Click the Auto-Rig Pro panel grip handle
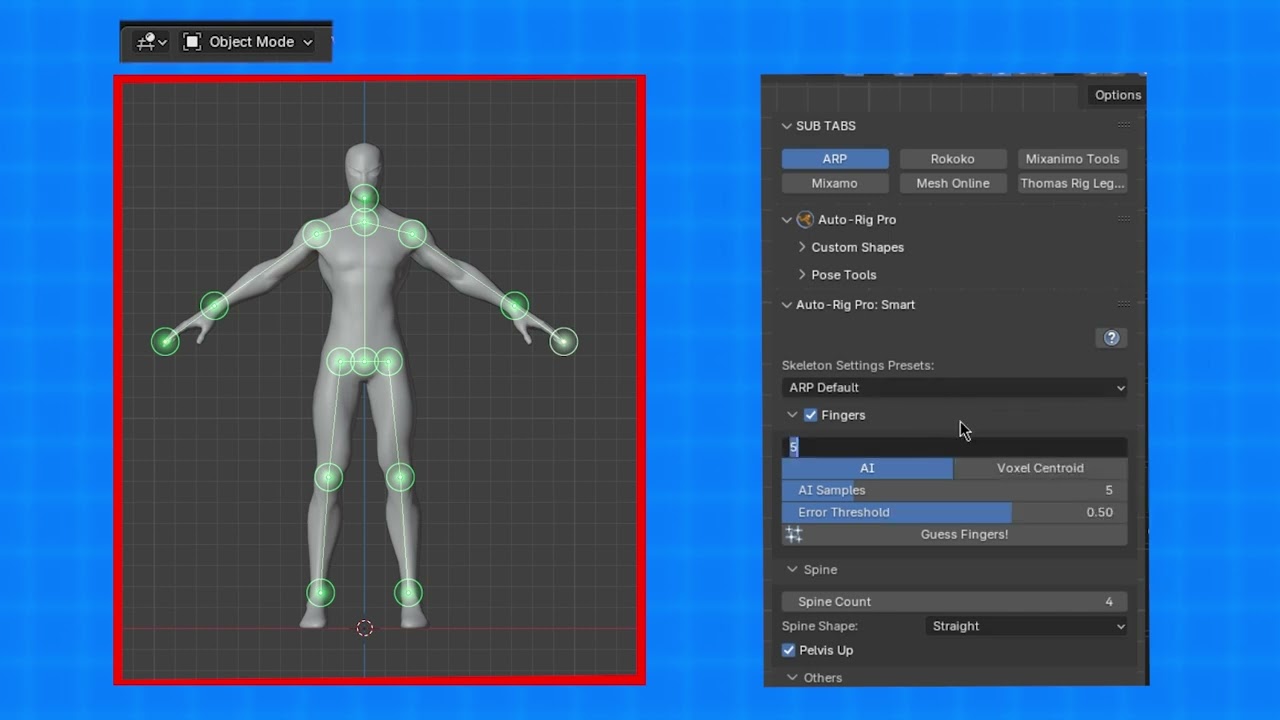 click(x=1124, y=218)
